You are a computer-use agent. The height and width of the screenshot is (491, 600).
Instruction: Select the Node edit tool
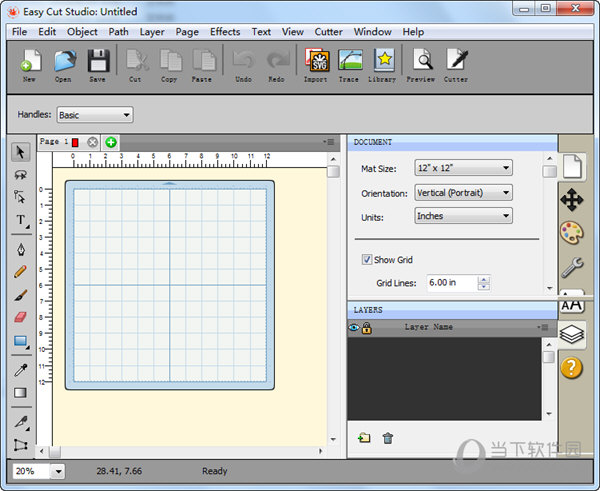20,197
